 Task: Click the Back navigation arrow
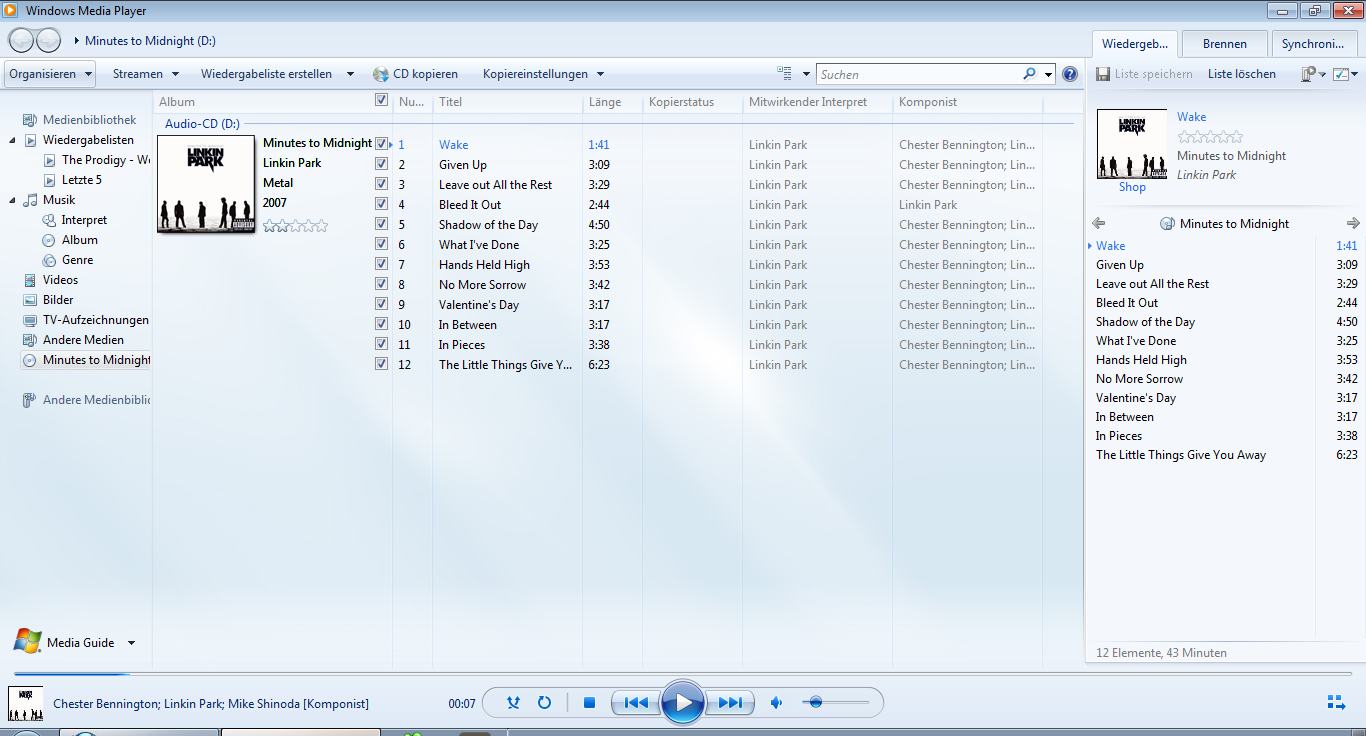[21, 40]
